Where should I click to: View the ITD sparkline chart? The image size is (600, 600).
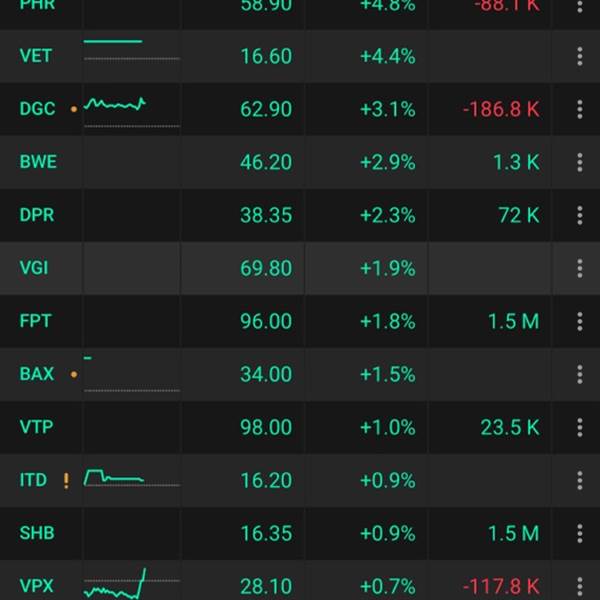click(x=131, y=478)
